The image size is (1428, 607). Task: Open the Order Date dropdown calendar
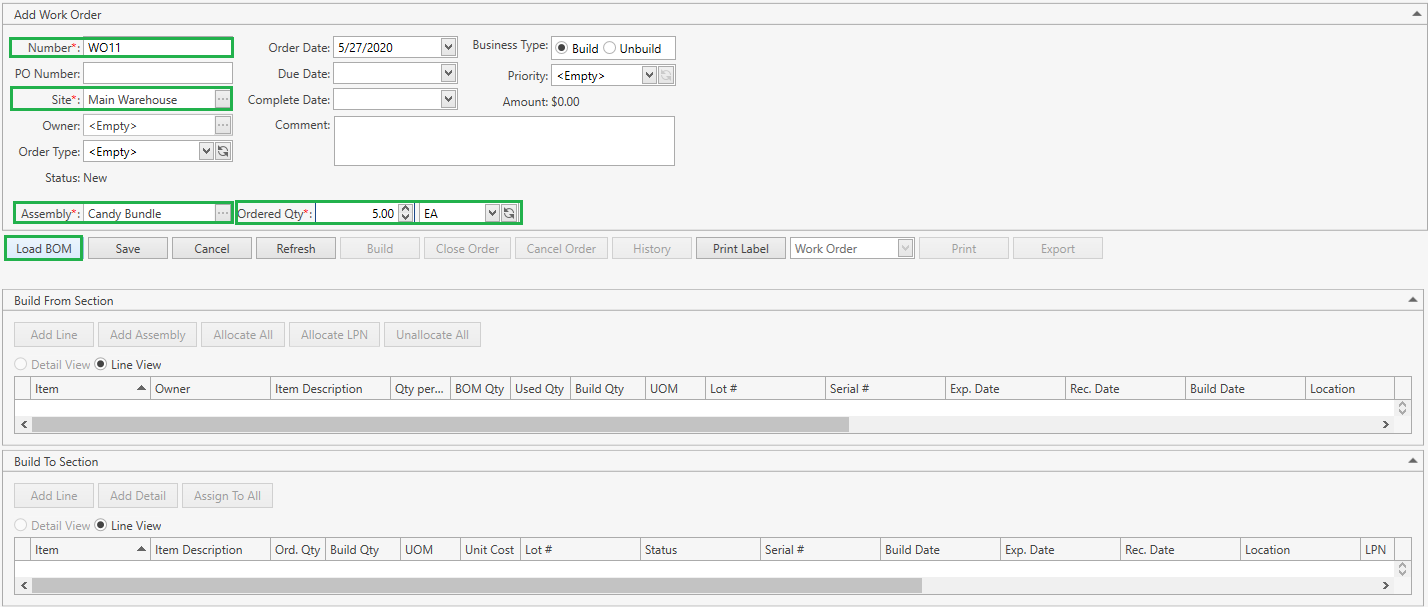coord(448,47)
